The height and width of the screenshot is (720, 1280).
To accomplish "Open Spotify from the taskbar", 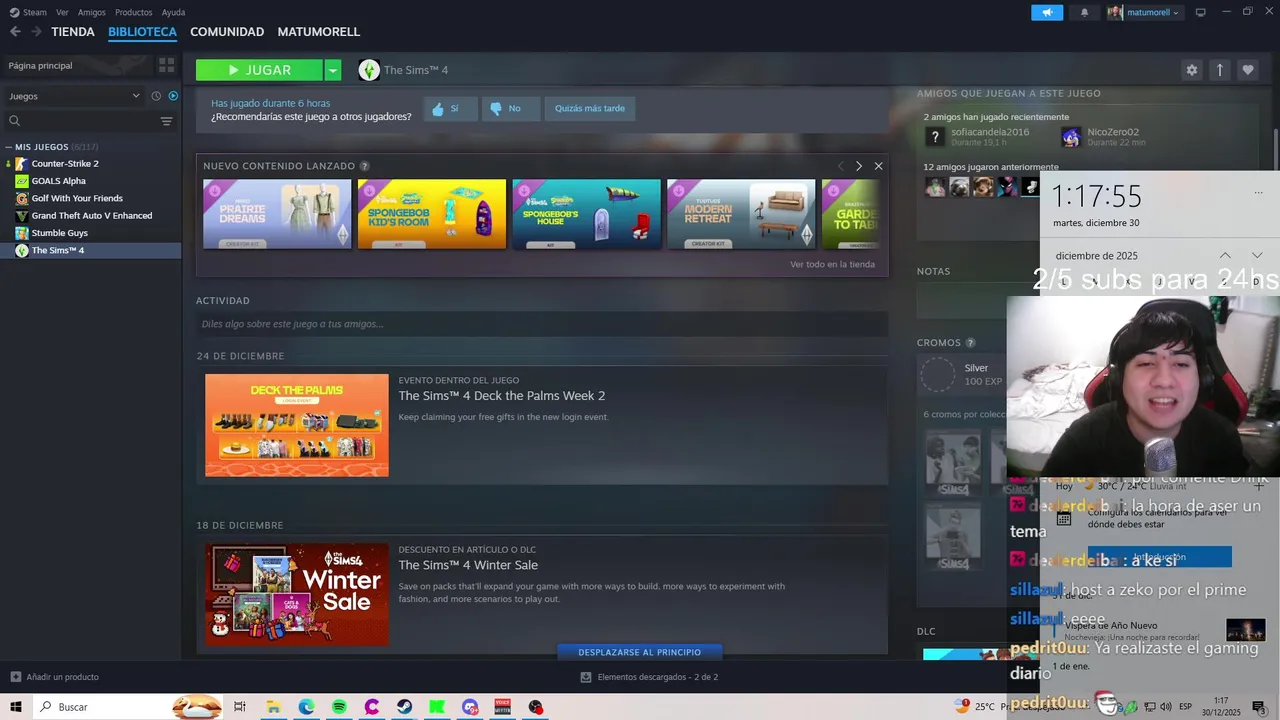I will pyautogui.click(x=339, y=707).
